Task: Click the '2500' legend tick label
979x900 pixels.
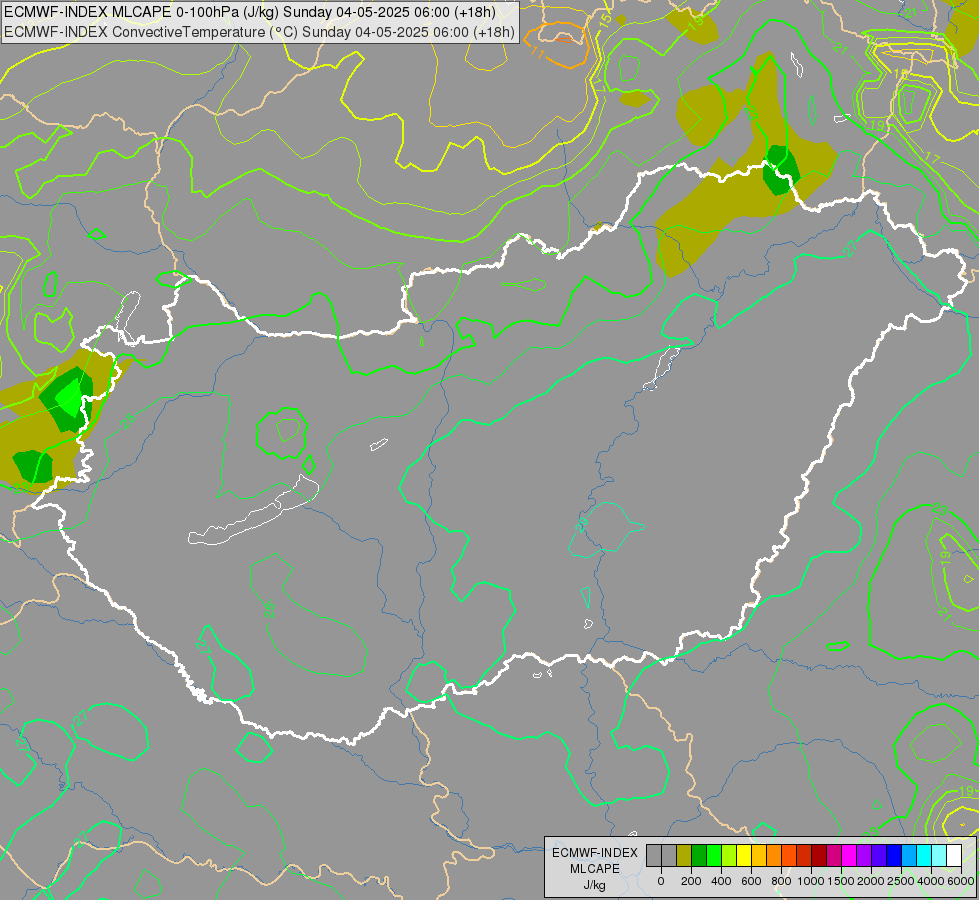Action: pos(901,881)
